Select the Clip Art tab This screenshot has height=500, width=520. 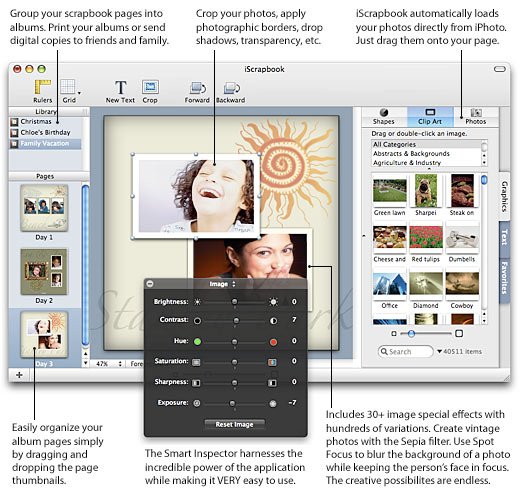pos(430,117)
